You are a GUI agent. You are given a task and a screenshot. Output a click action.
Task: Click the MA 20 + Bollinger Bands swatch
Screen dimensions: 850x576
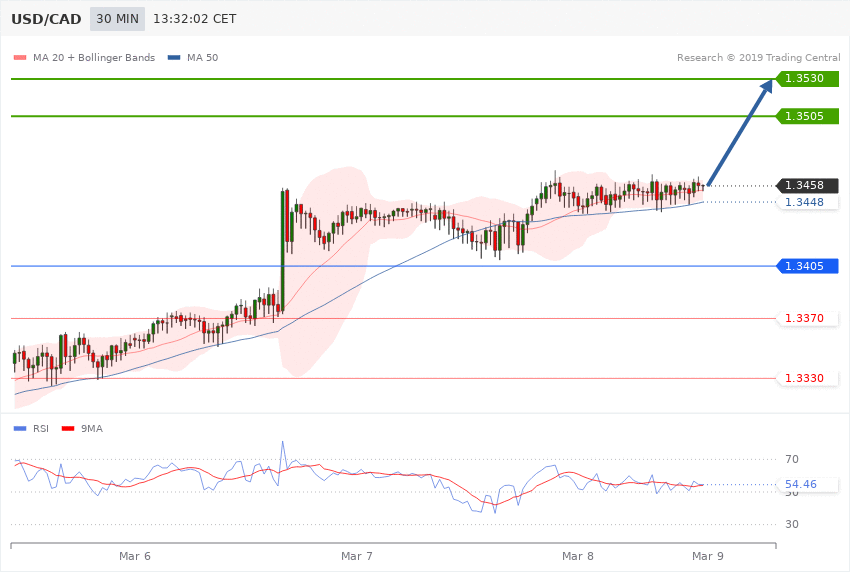pos(20,57)
